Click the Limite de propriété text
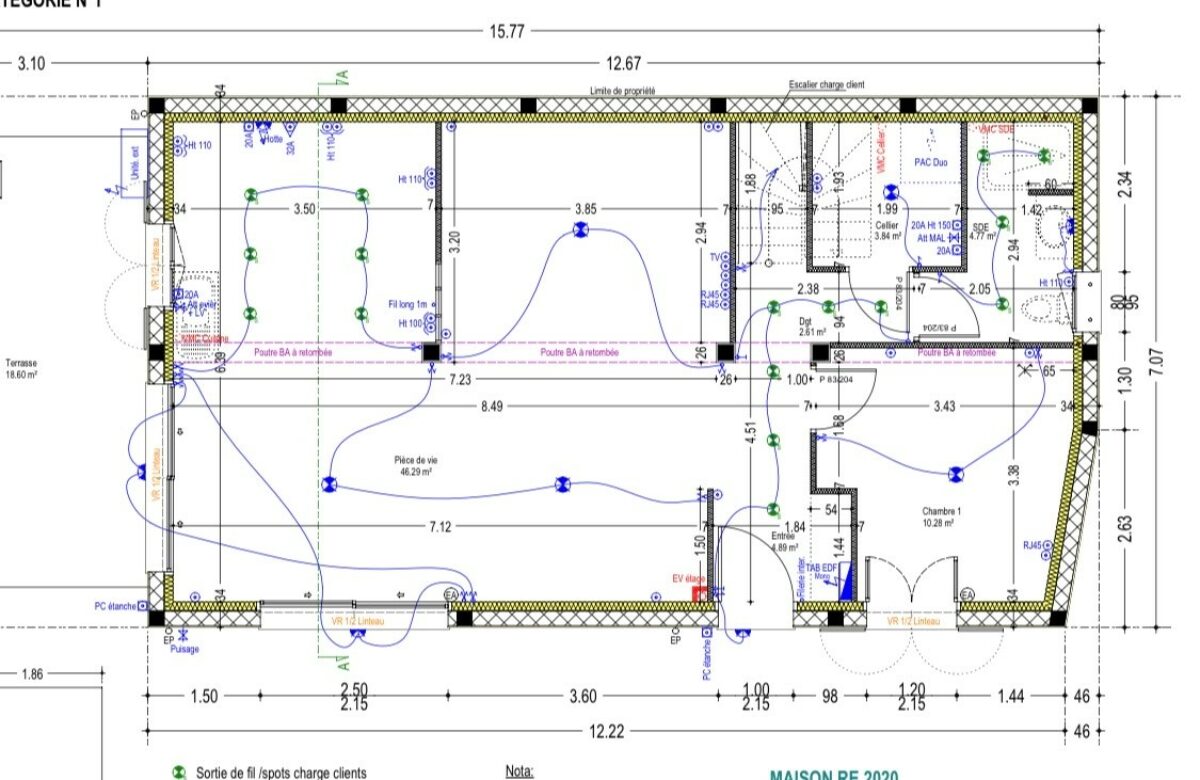Screen dimensions: 1200x780 [622, 90]
